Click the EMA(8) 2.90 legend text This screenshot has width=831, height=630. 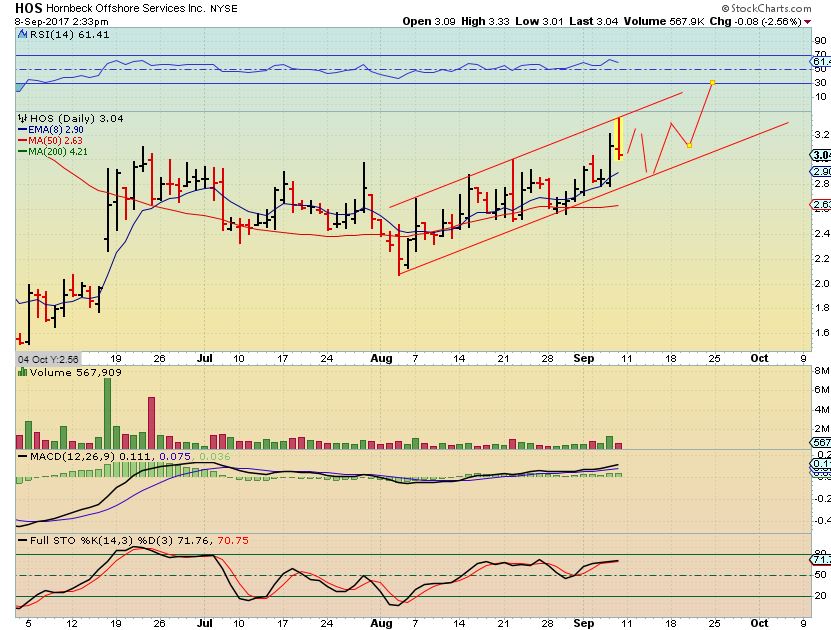click(56, 130)
